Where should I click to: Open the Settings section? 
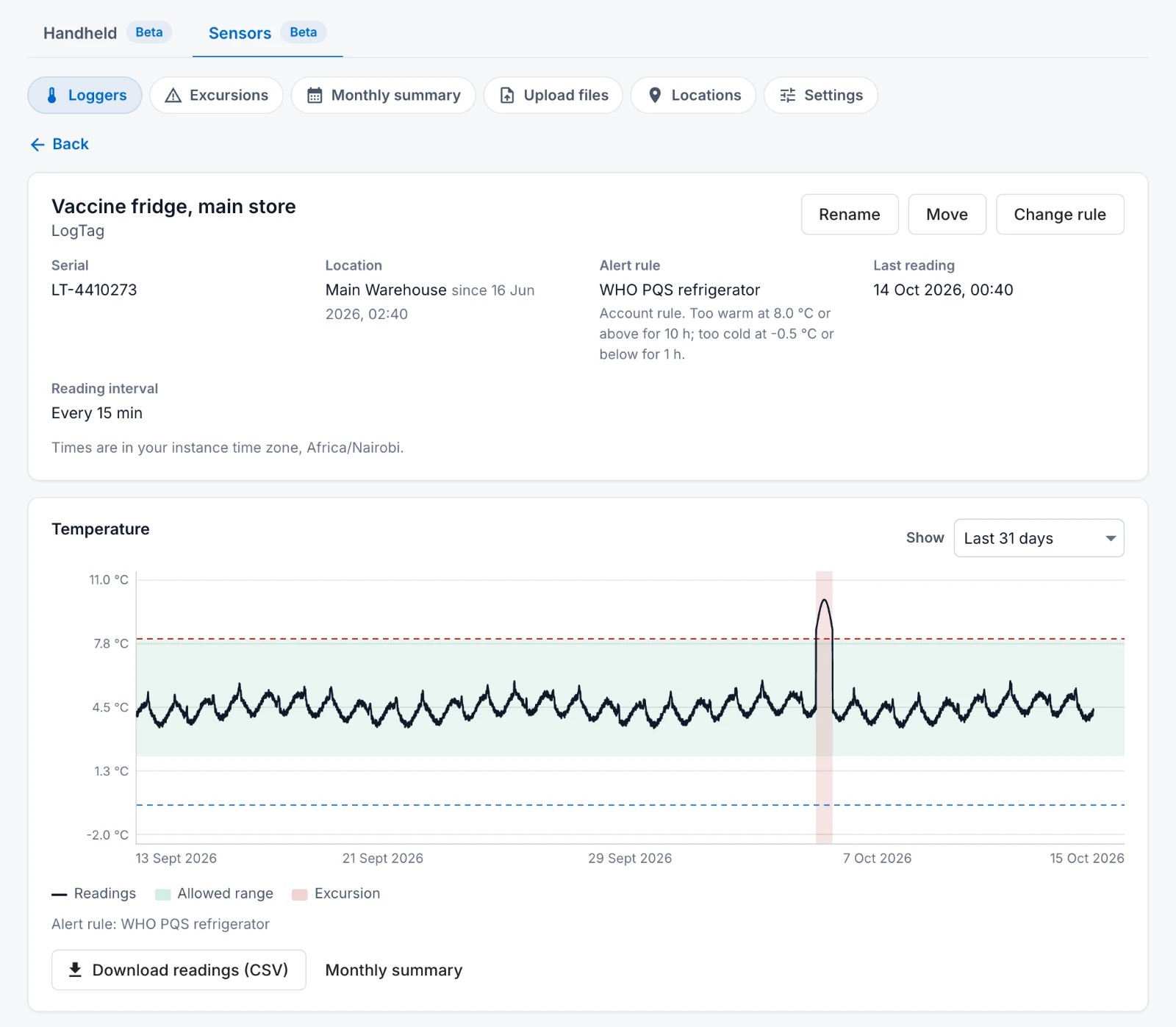coord(820,96)
